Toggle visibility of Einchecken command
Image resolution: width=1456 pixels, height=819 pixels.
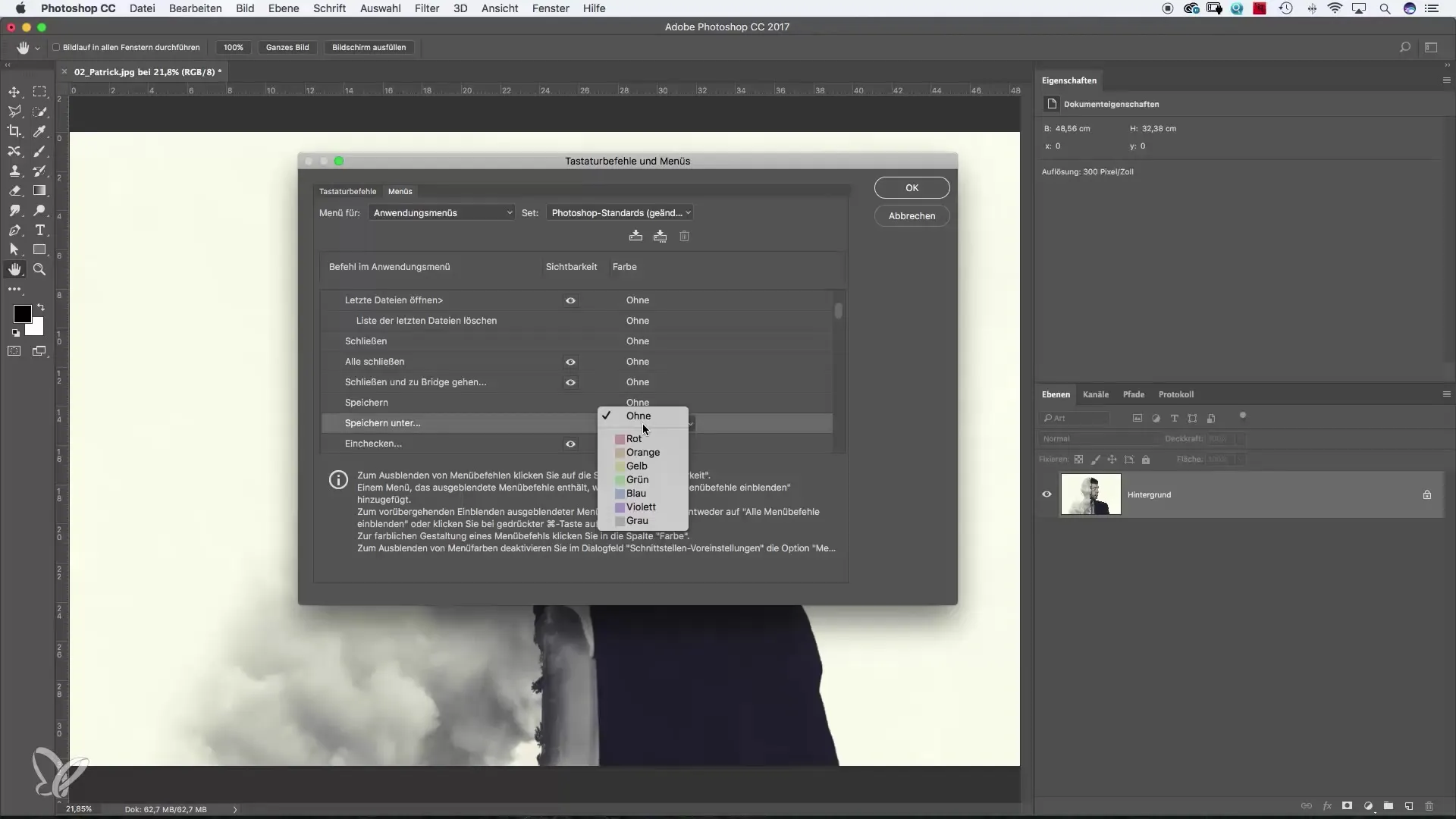[570, 444]
